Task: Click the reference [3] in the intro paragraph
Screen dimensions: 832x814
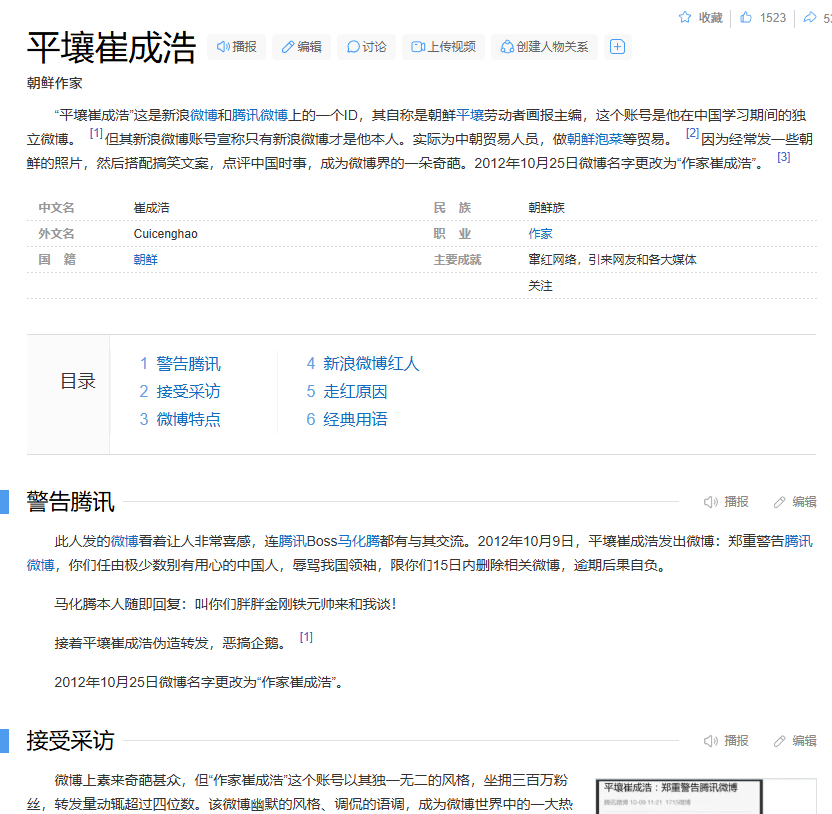Action: (784, 157)
